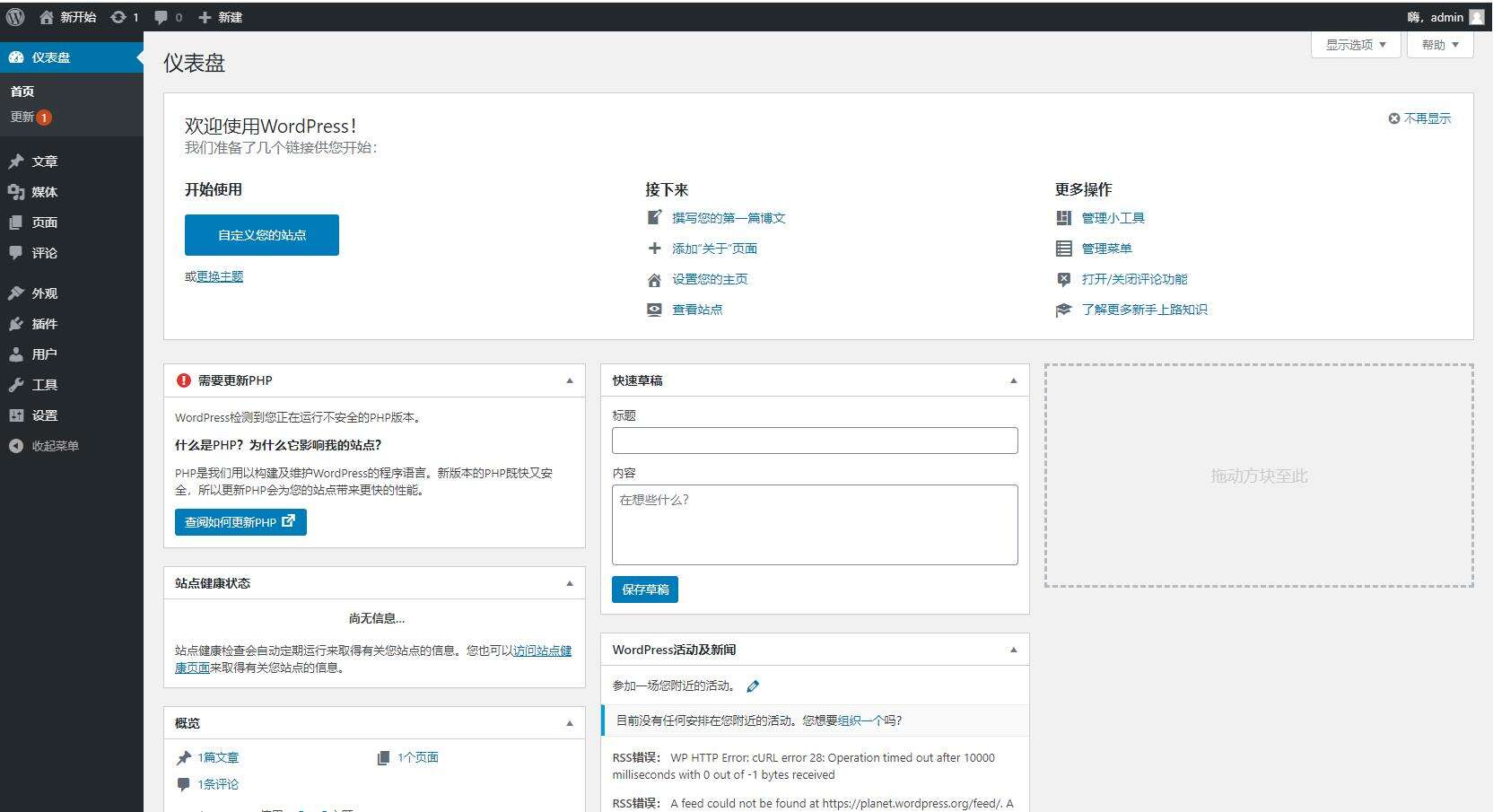Click the WordPress logo in admin bar

click(15, 17)
